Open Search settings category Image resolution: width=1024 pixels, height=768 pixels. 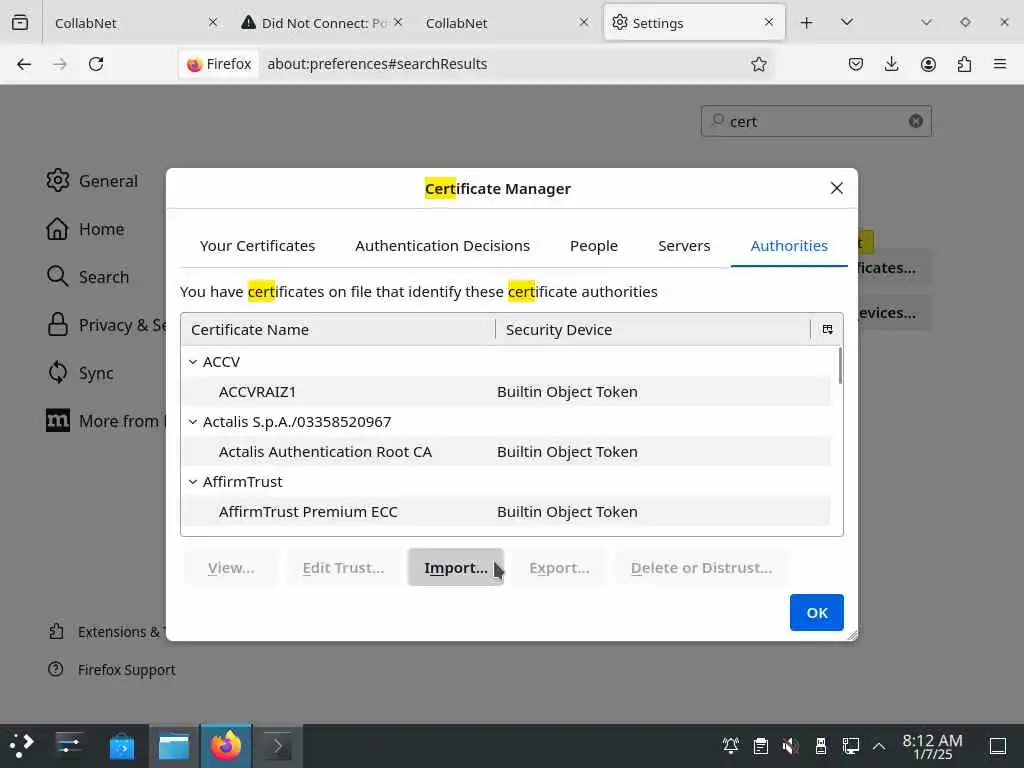(x=88, y=277)
